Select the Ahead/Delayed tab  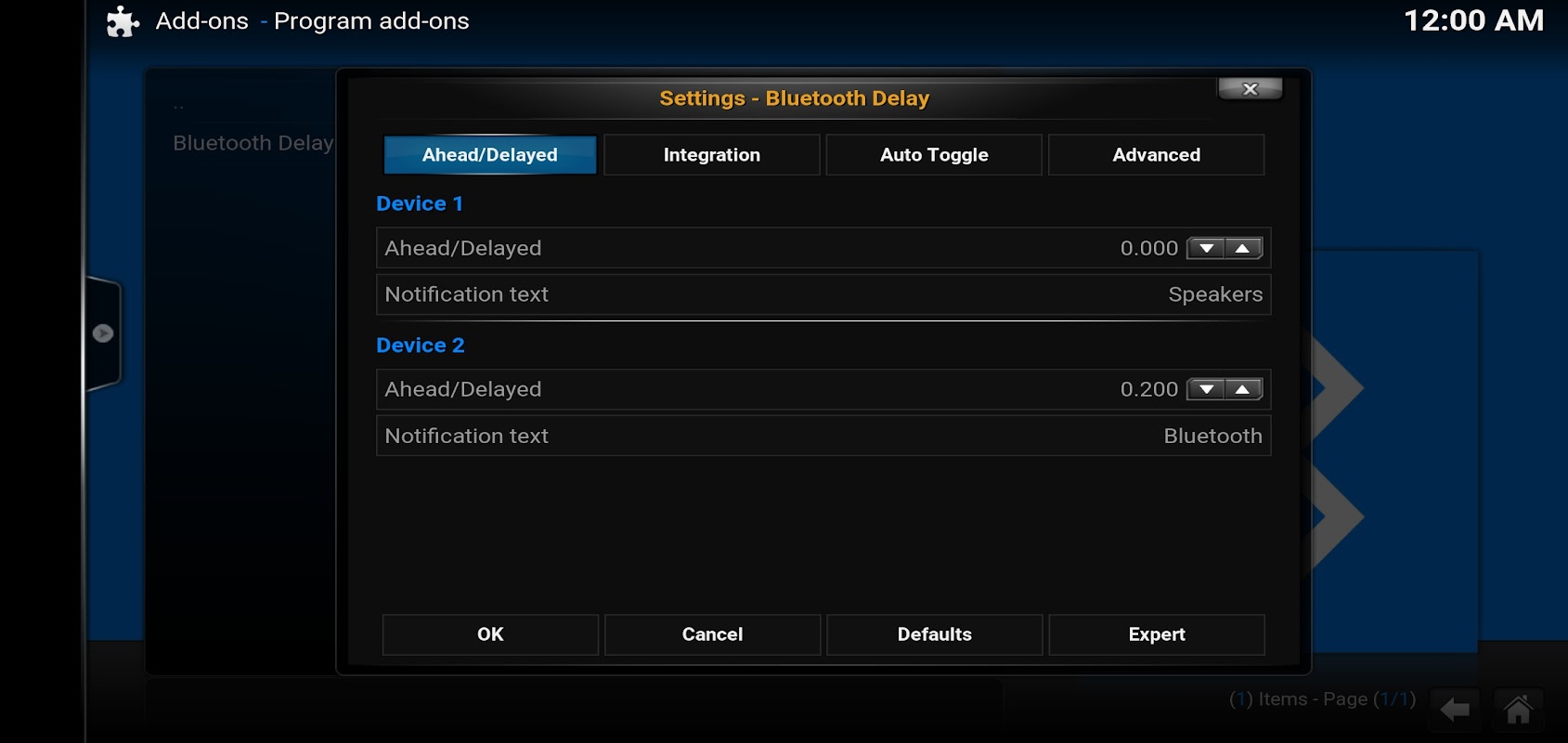point(490,155)
